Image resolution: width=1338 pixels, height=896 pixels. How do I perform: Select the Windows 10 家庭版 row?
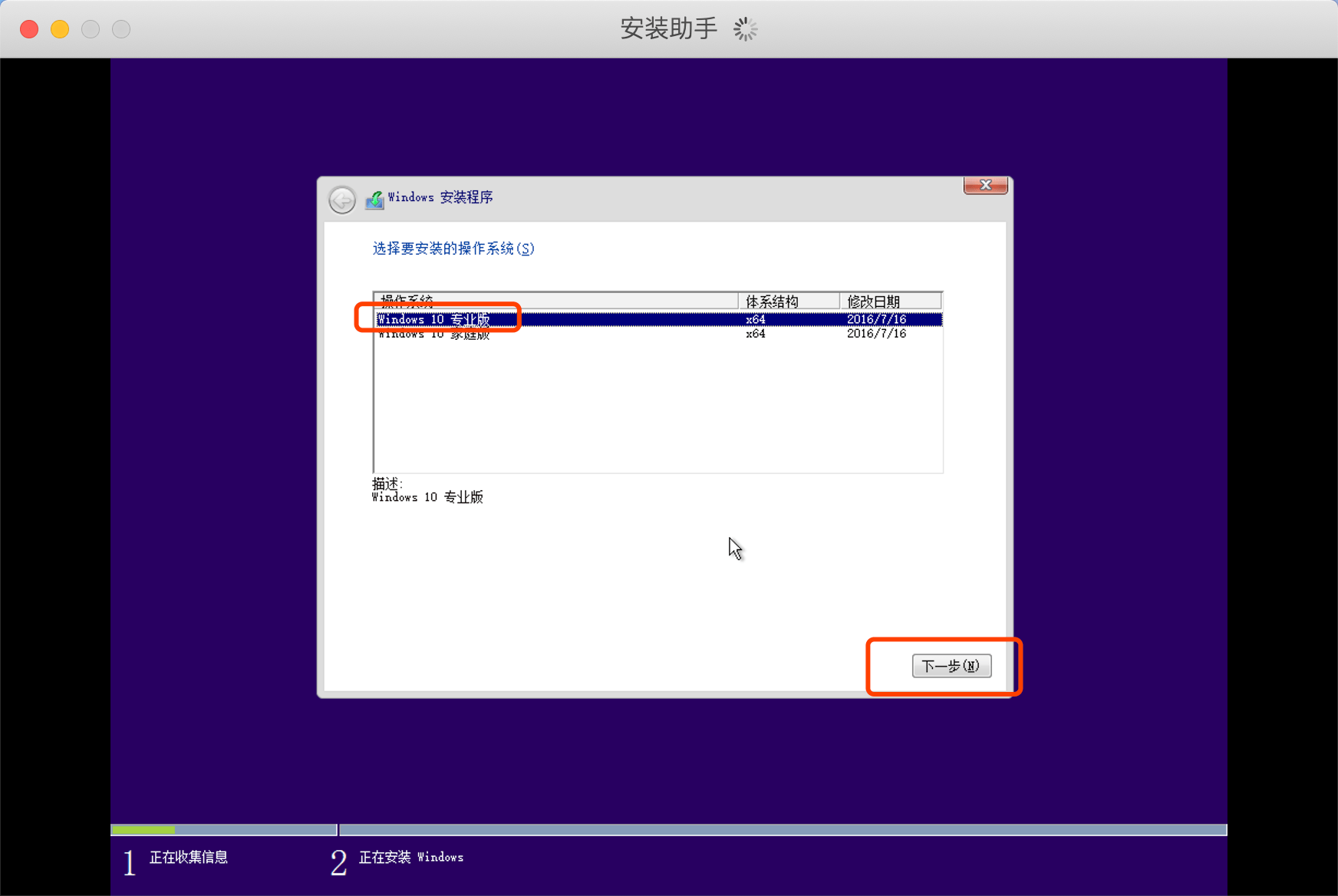tap(658, 334)
